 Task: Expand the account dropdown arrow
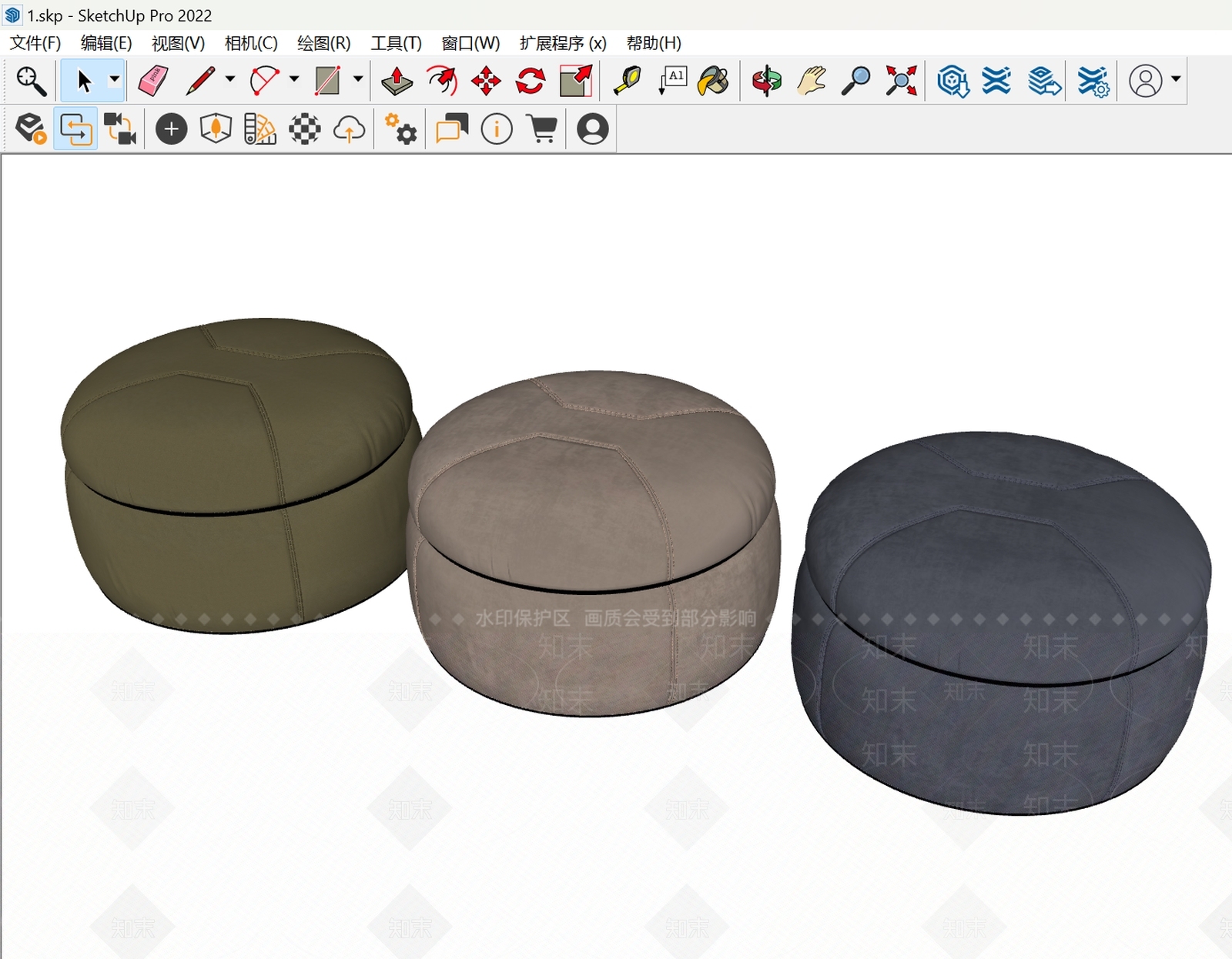pos(1175,79)
